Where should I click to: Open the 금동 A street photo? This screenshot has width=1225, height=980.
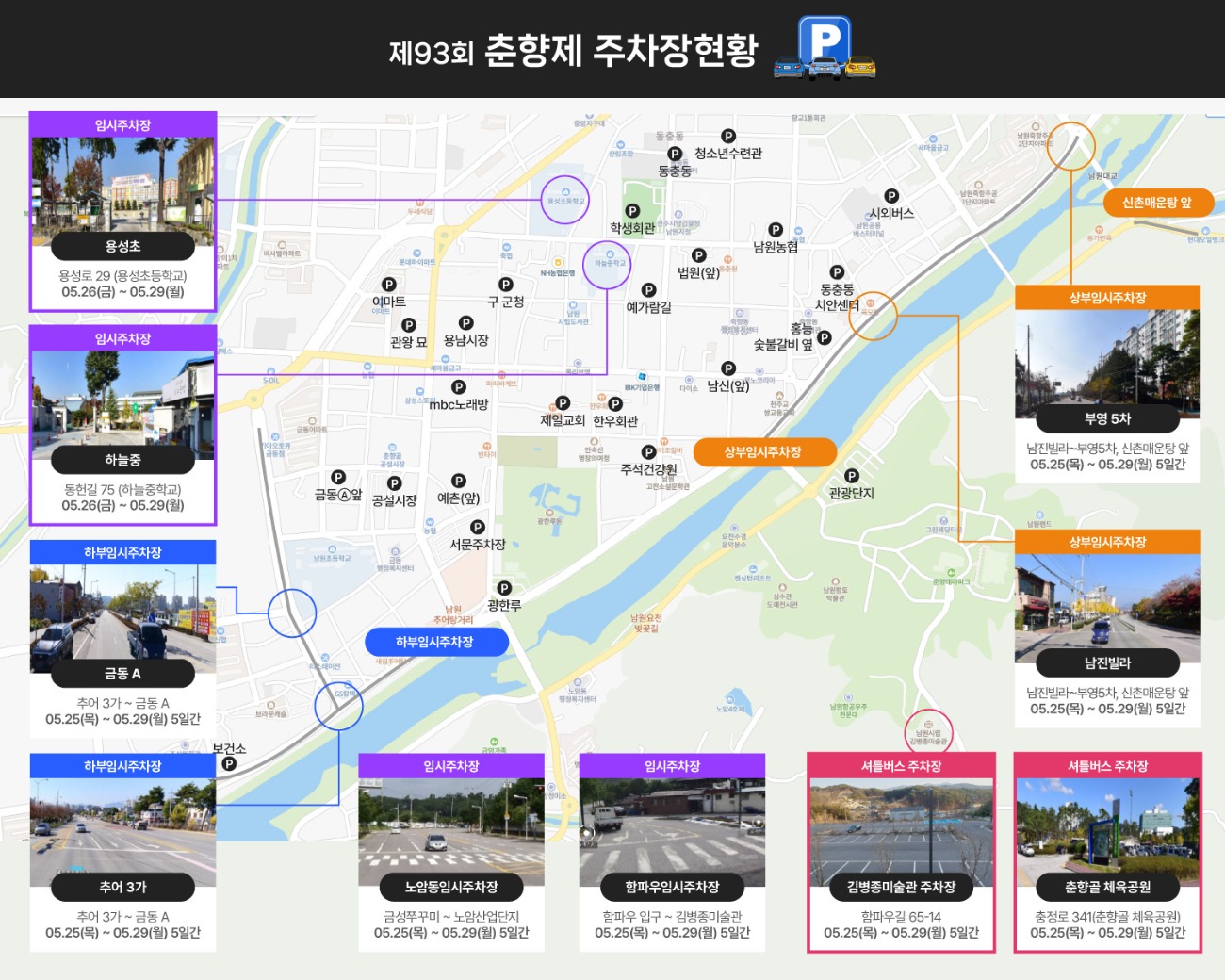123,619
